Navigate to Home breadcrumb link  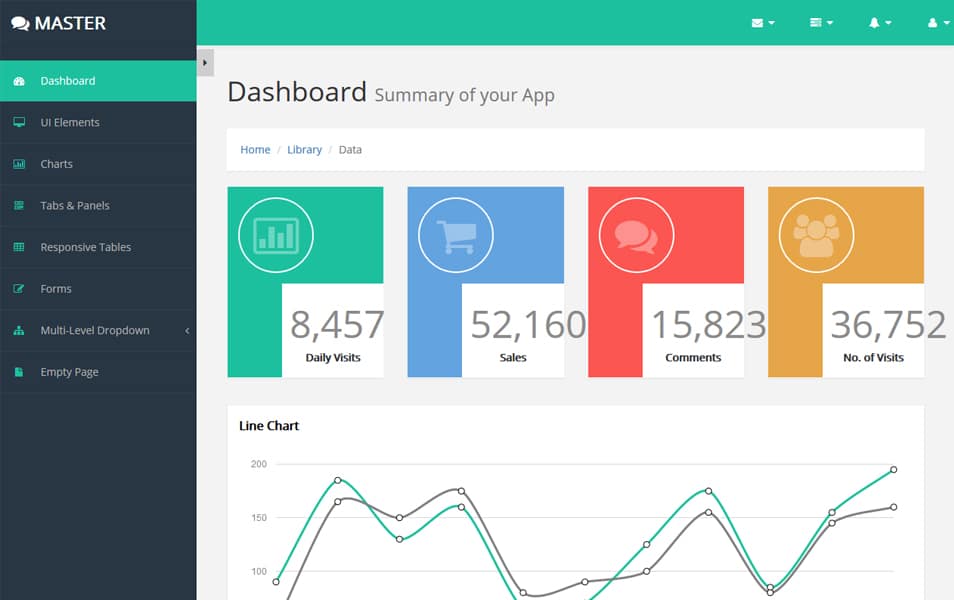tap(255, 149)
